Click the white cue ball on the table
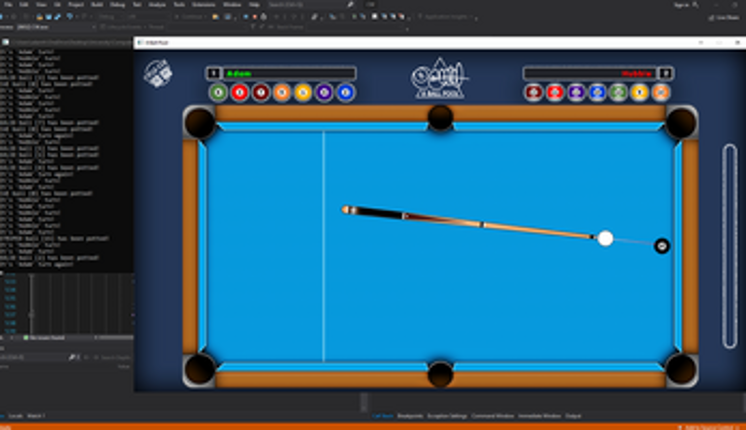The height and width of the screenshot is (430, 746). (x=605, y=238)
